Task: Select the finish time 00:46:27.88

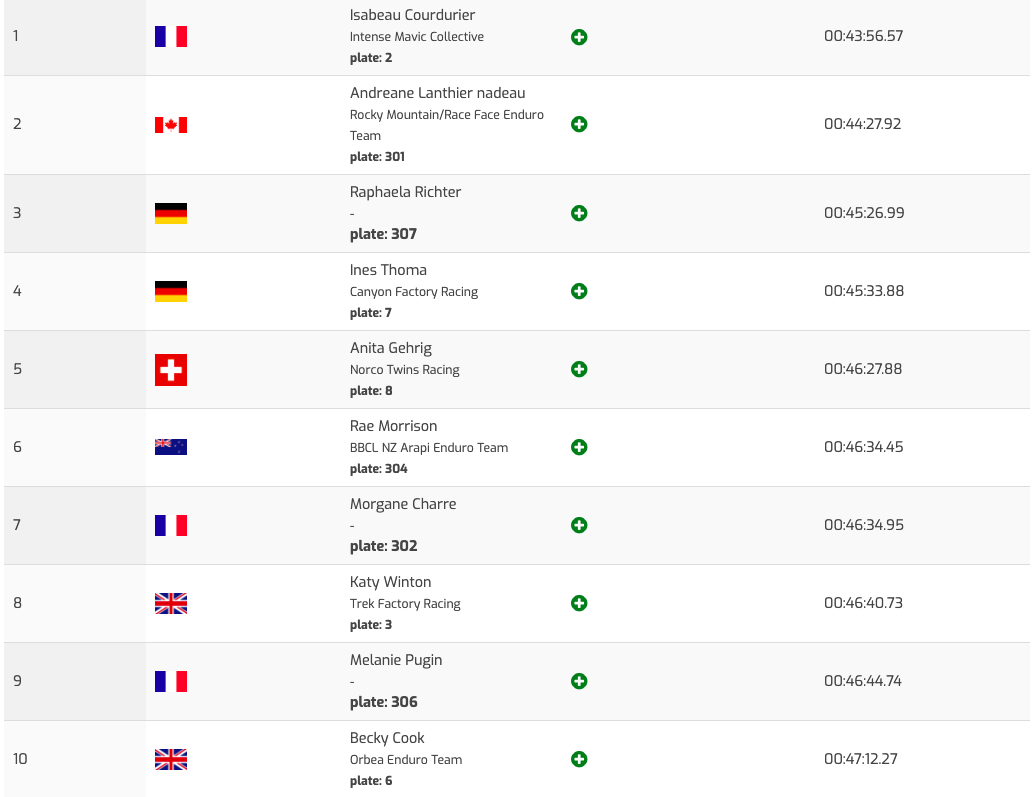Action: 863,369
